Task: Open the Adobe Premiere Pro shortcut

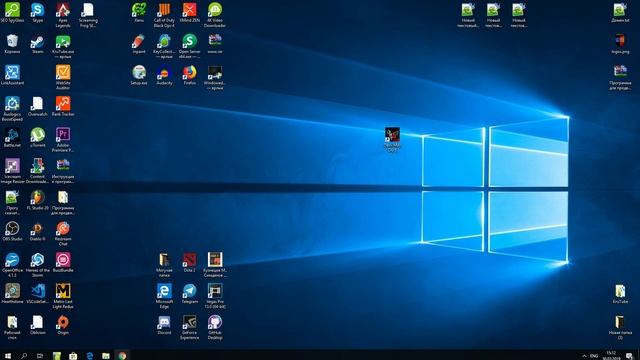Action: coord(63,140)
